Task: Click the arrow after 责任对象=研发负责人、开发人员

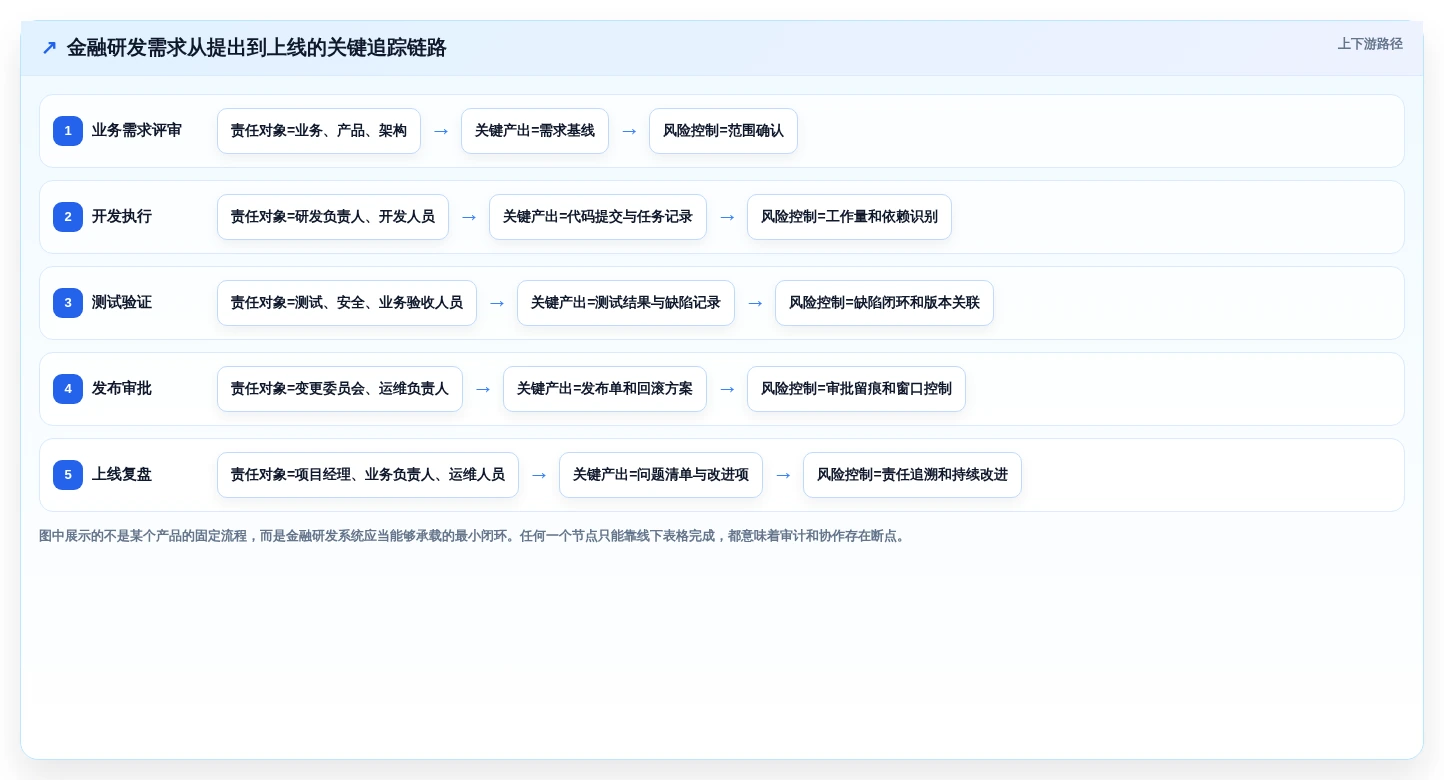Action: (x=469, y=217)
